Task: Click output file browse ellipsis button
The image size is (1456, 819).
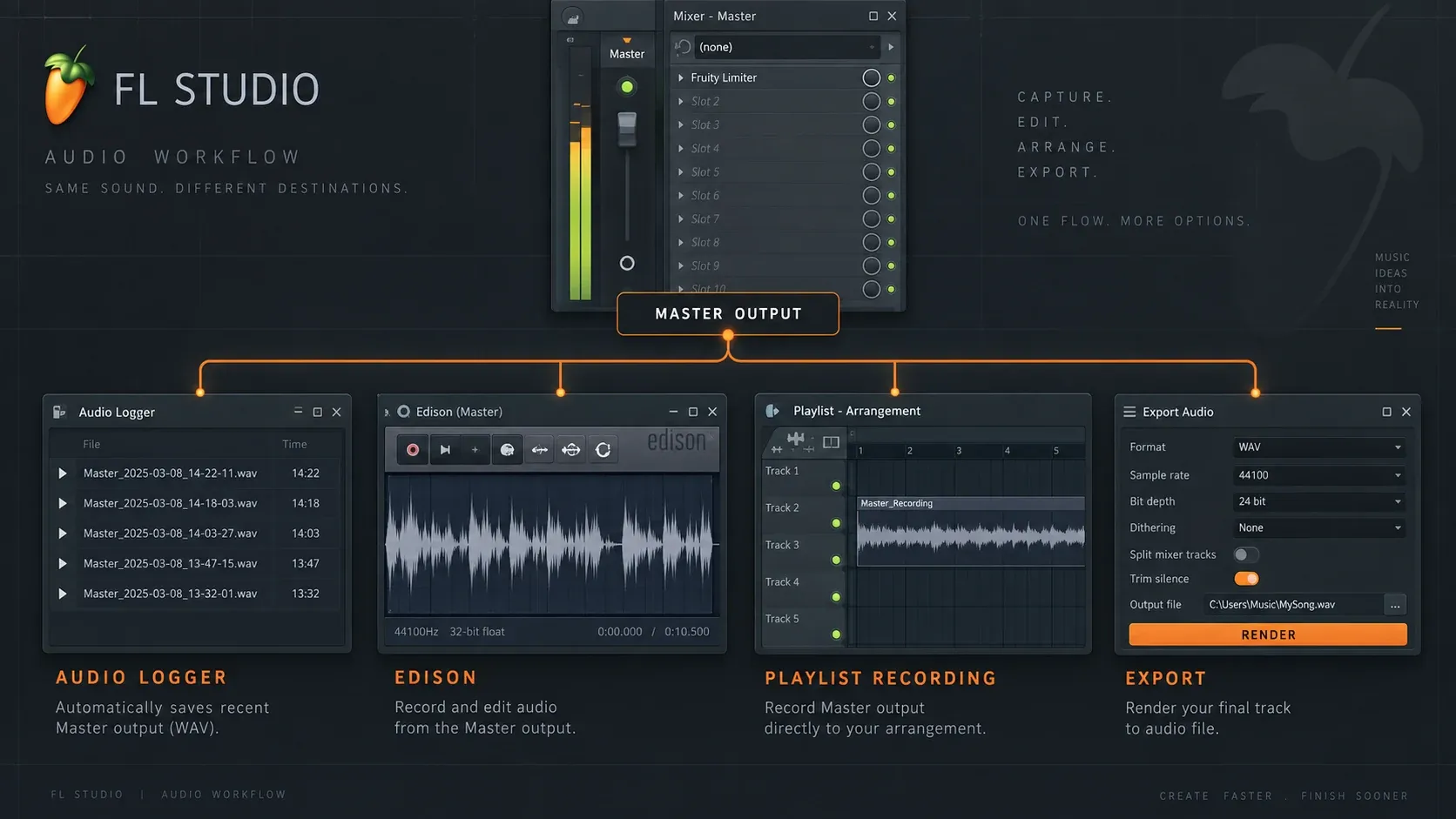Action: click(x=1395, y=605)
